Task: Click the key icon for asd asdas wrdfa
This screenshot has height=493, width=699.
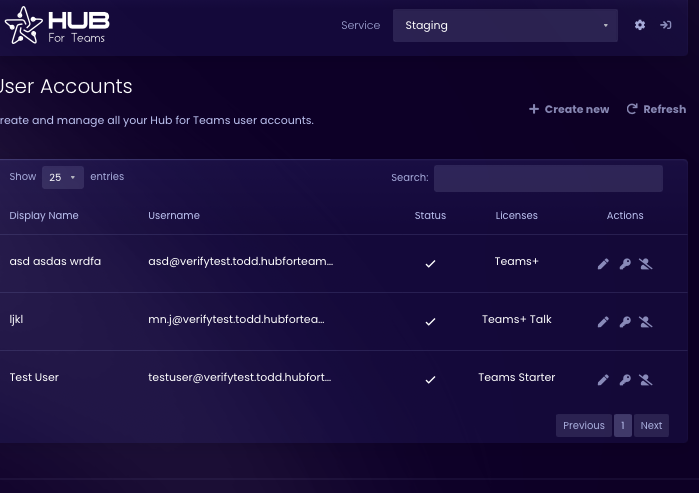Action: coord(625,264)
